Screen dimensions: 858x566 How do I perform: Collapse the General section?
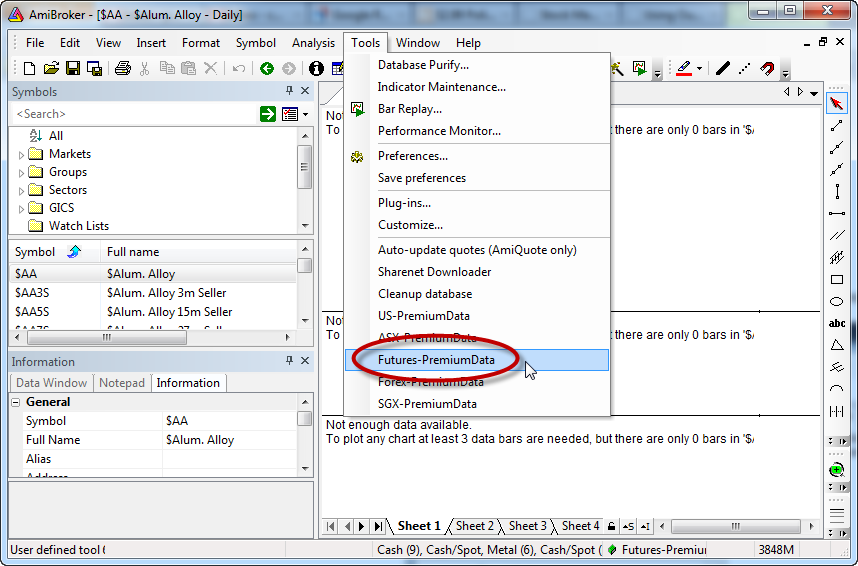coord(16,402)
